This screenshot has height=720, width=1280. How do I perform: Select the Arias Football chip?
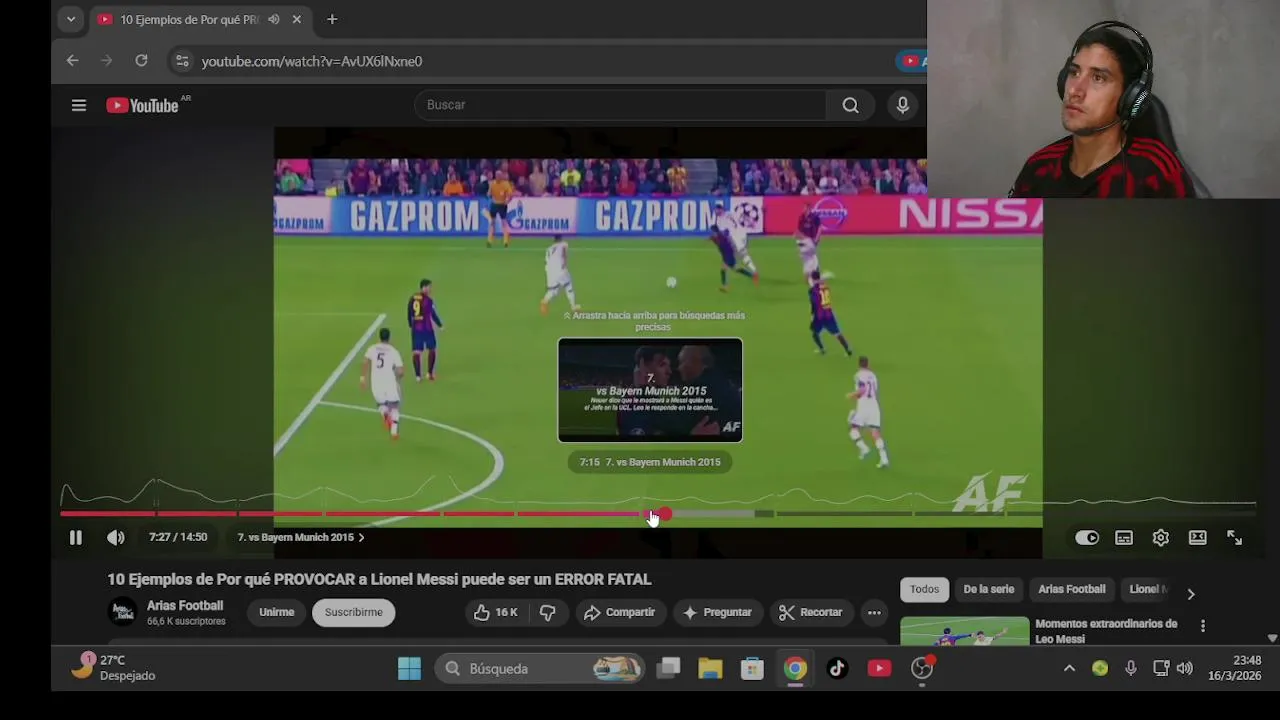1072,589
